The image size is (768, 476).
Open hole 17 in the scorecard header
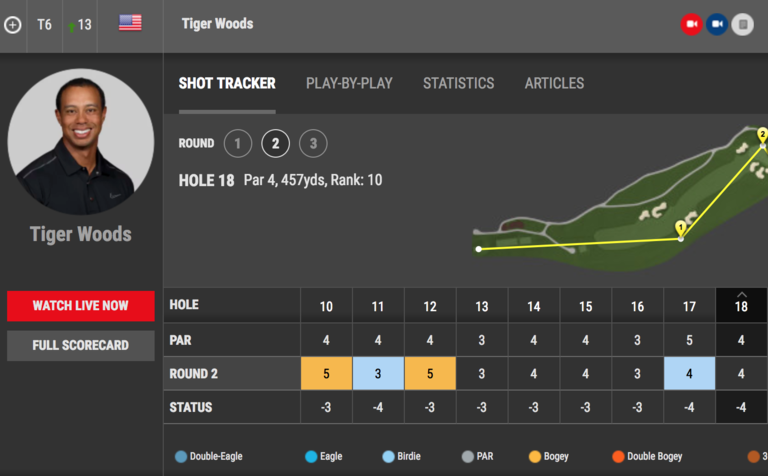click(689, 307)
